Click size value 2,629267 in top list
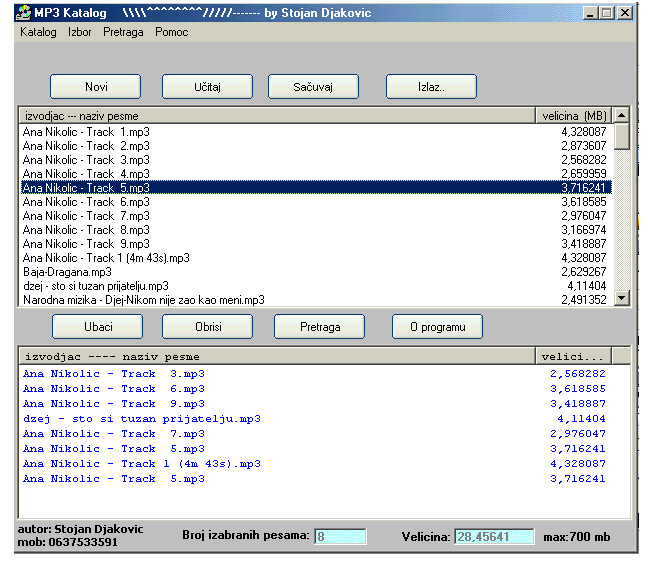The image size is (648, 563). [x=584, y=272]
